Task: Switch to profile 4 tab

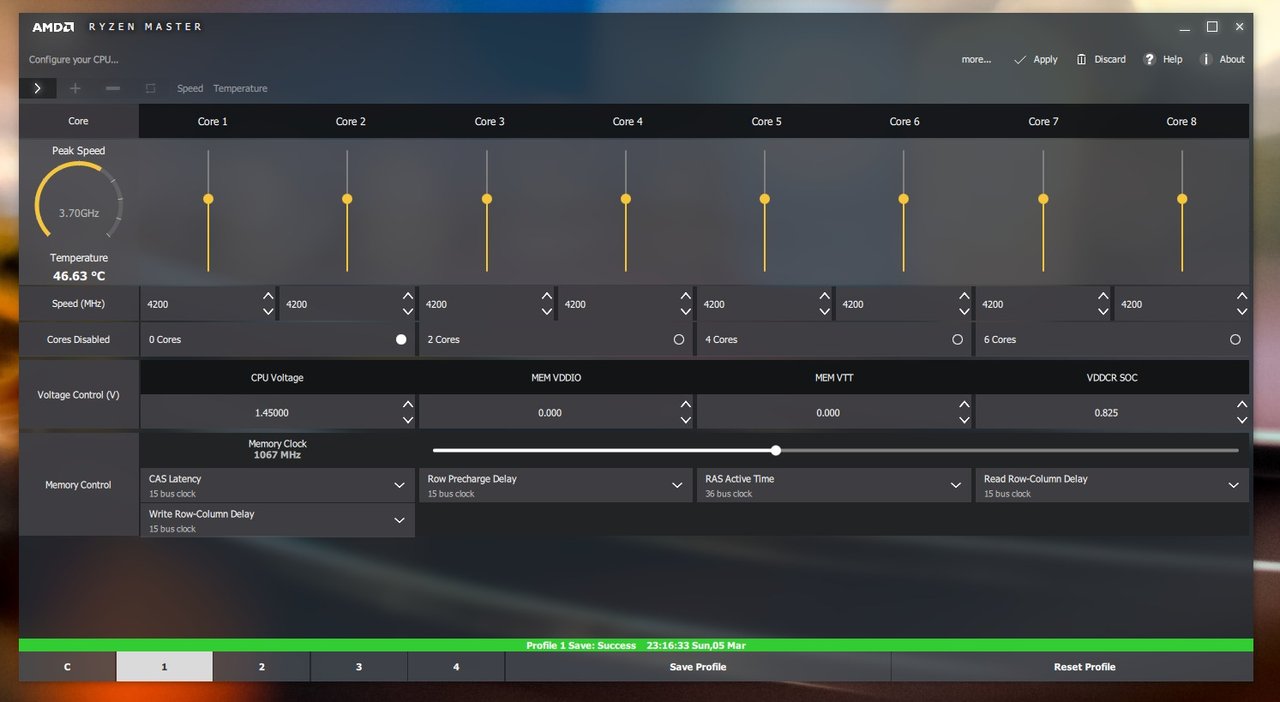Action: (455, 667)
